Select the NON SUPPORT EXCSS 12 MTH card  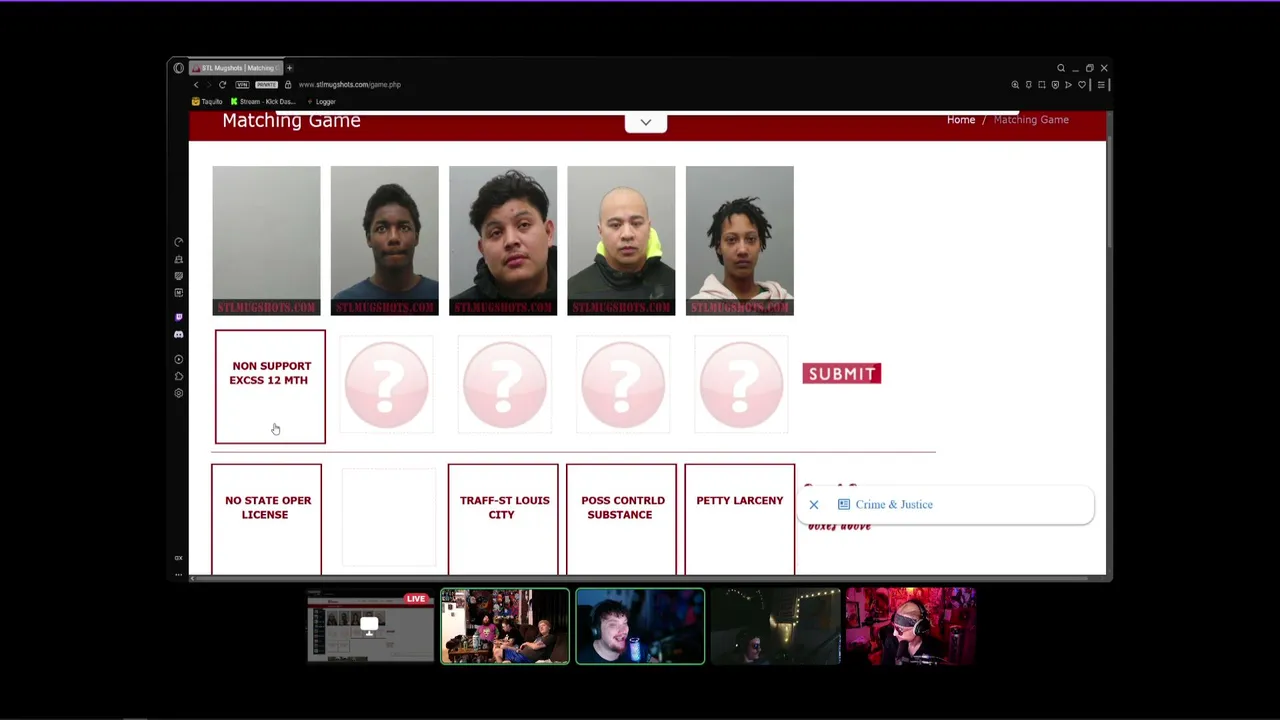tap(270, 386)
